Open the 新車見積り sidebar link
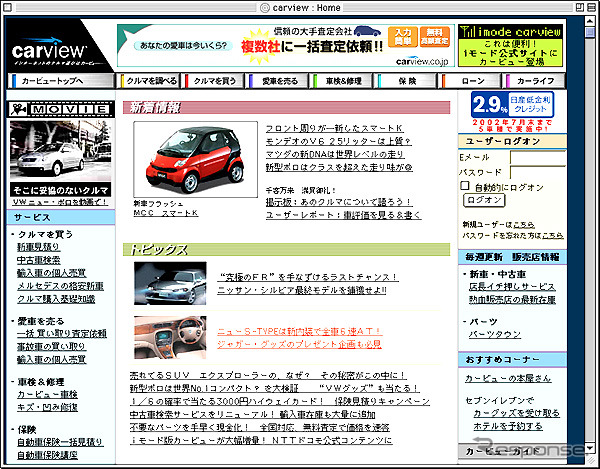 38,247
